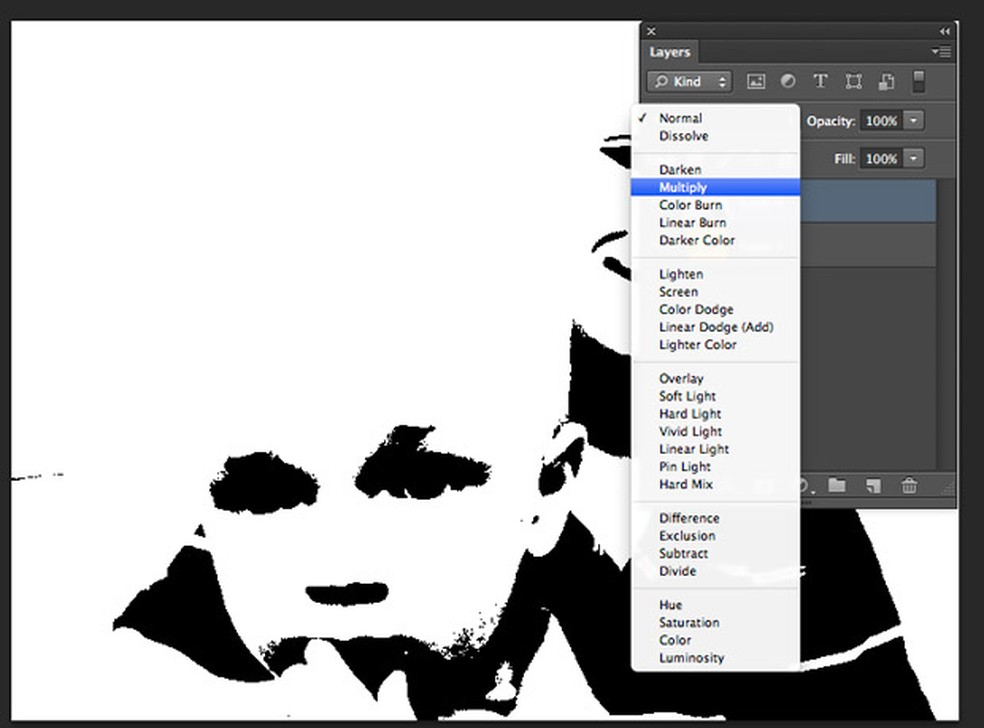Choose Luminosity in the blend list
Viewport: 984px width, 728px height.
point(691,658)
